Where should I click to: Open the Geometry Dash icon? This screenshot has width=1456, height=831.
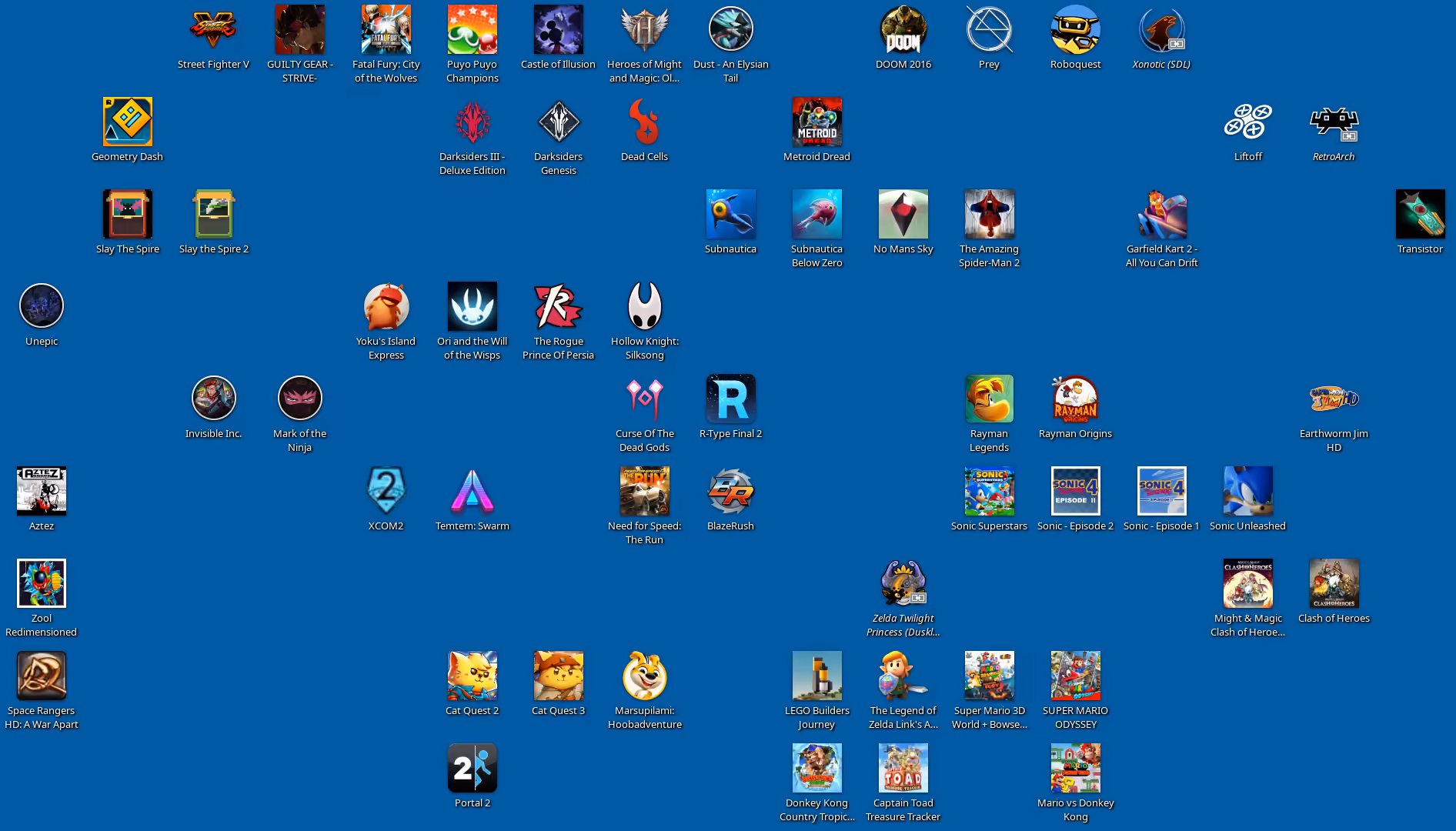(x=127, y=122)
